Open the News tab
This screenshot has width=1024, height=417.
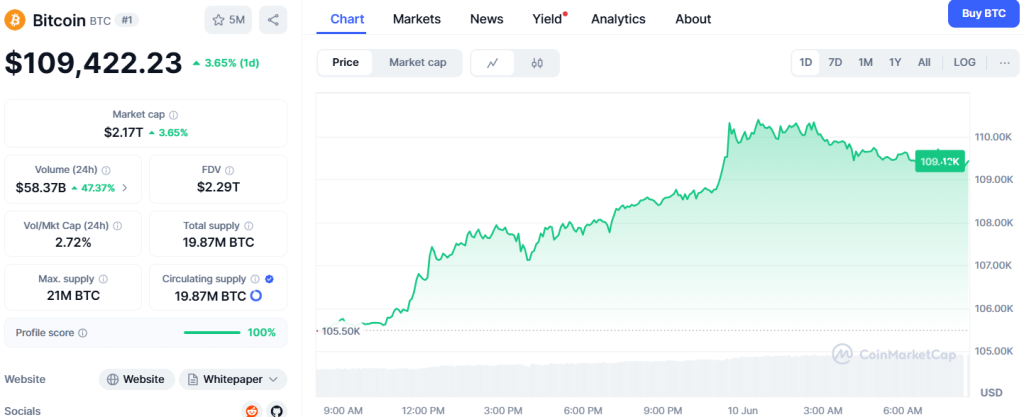pos(487,19)
